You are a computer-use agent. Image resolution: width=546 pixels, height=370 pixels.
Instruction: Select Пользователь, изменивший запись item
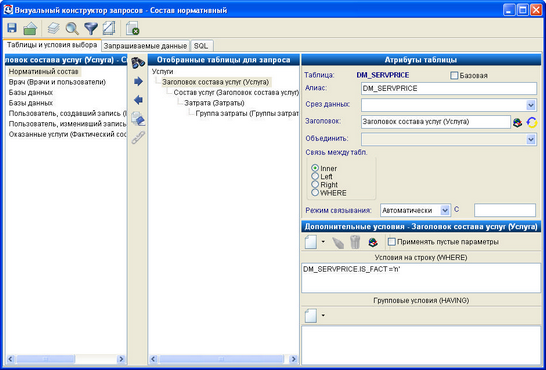click(67, 124)
